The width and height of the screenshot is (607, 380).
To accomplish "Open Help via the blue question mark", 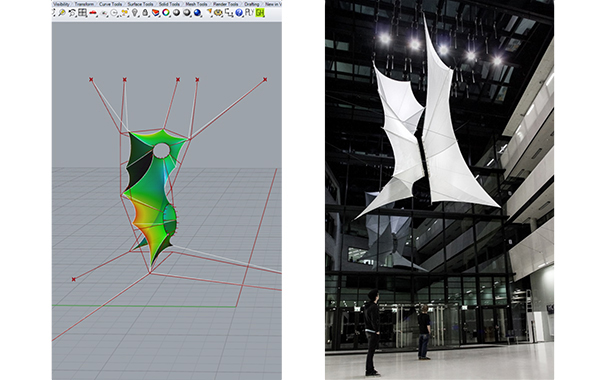I will coord(239,13).
